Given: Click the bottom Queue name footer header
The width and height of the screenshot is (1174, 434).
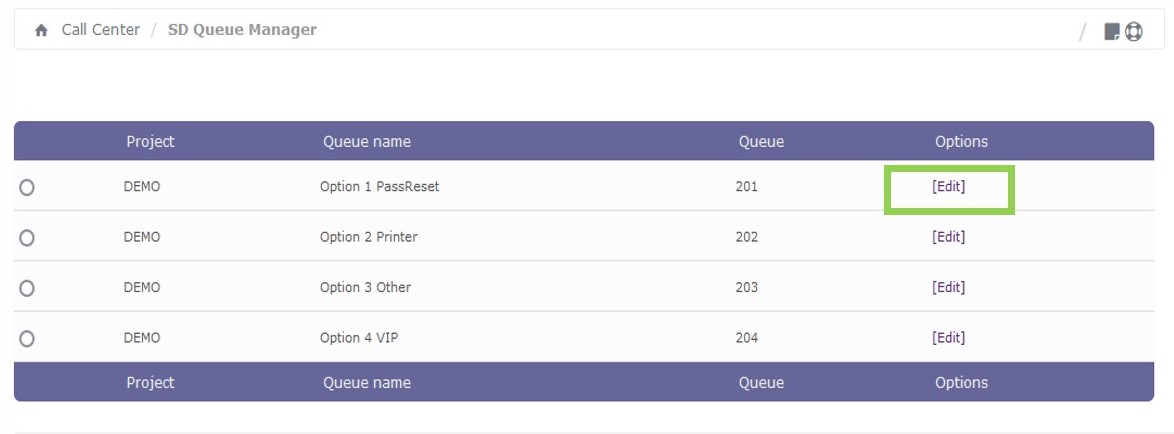Looking at the screenshot, I should pyautogui.click(x=366, y=382).
